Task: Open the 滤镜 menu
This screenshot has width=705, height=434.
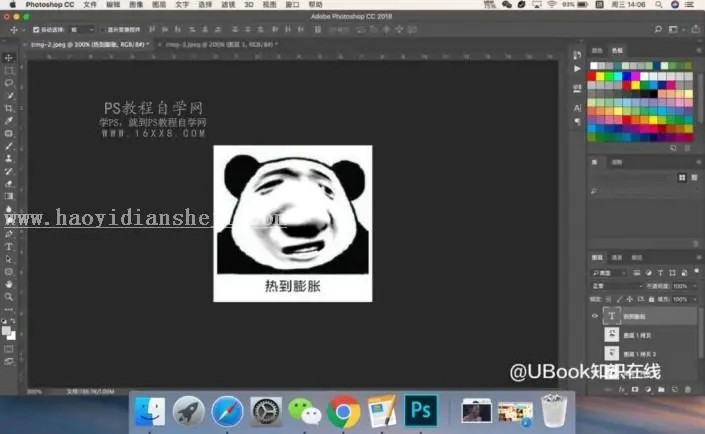Action: click(228, 4)
